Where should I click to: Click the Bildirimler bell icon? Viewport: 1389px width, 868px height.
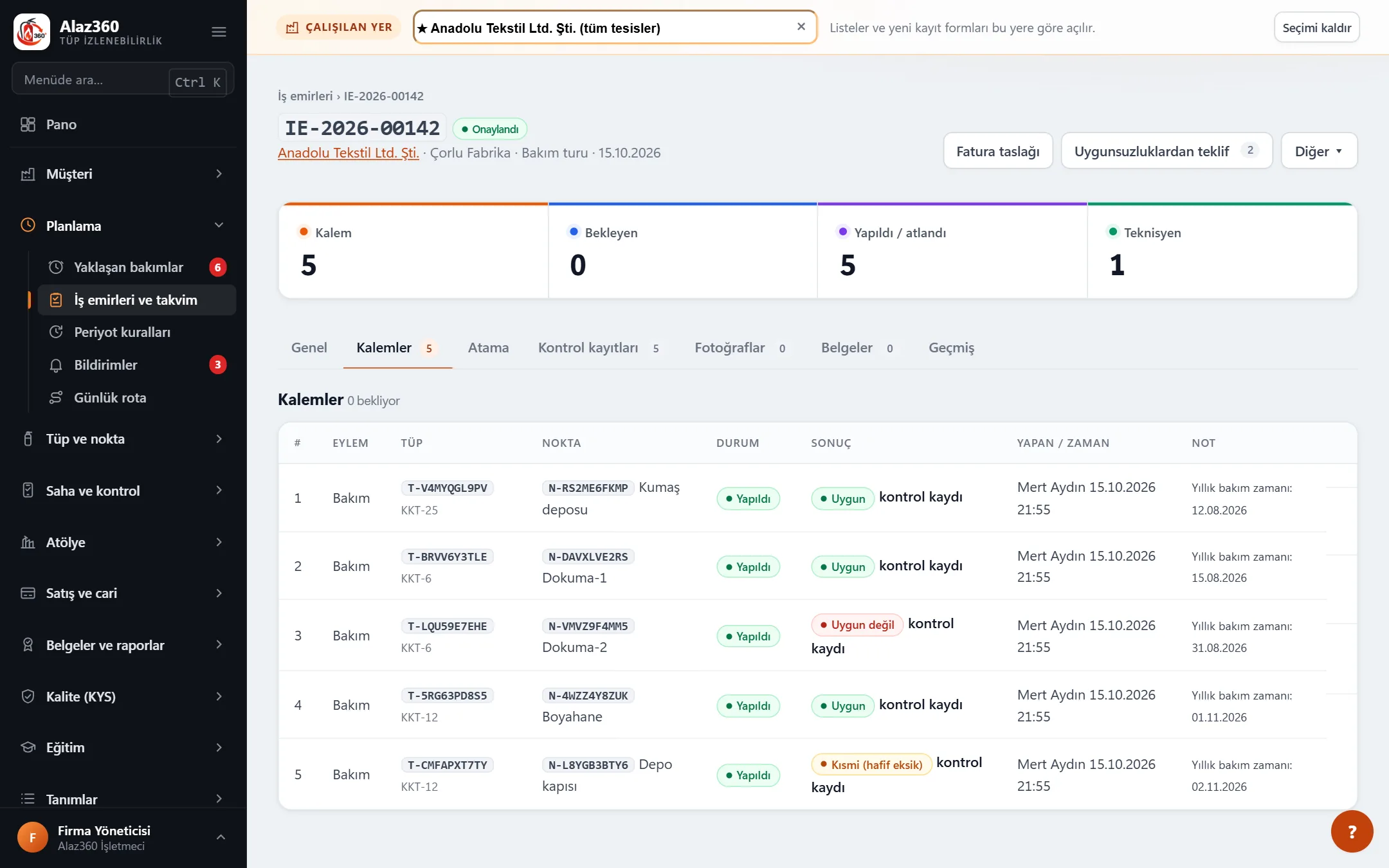(56, 365)
